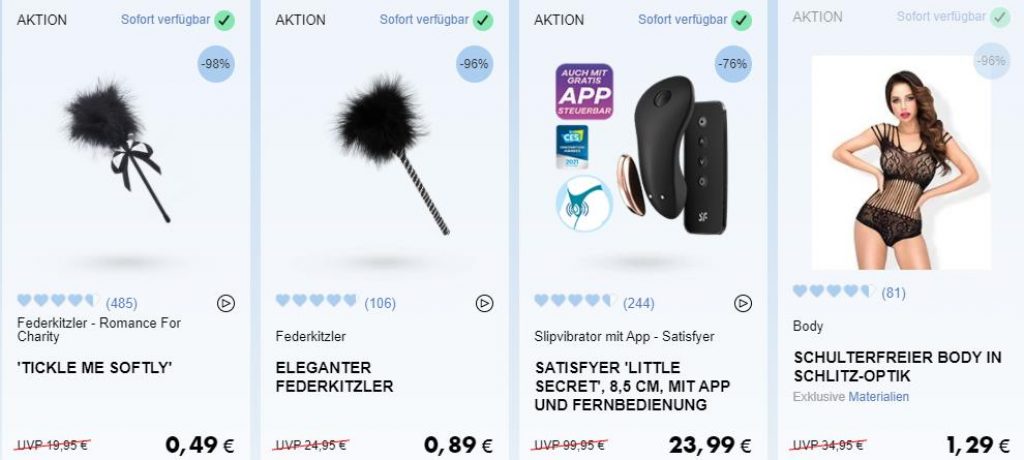
Task: Open the 'ELEGANTER FEDERKITZLER' product title
Action: [x=334, y=377]
